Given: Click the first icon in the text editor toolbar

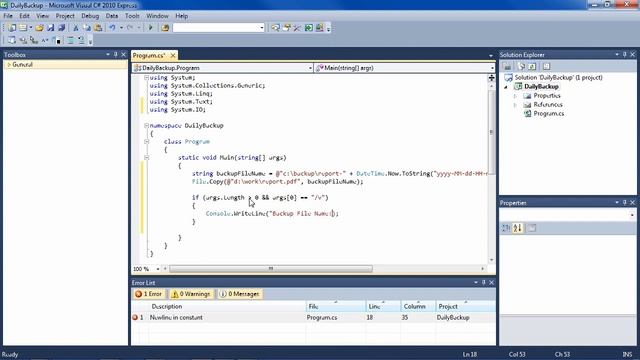Looking at the screenshot, I should pos(12,40).
